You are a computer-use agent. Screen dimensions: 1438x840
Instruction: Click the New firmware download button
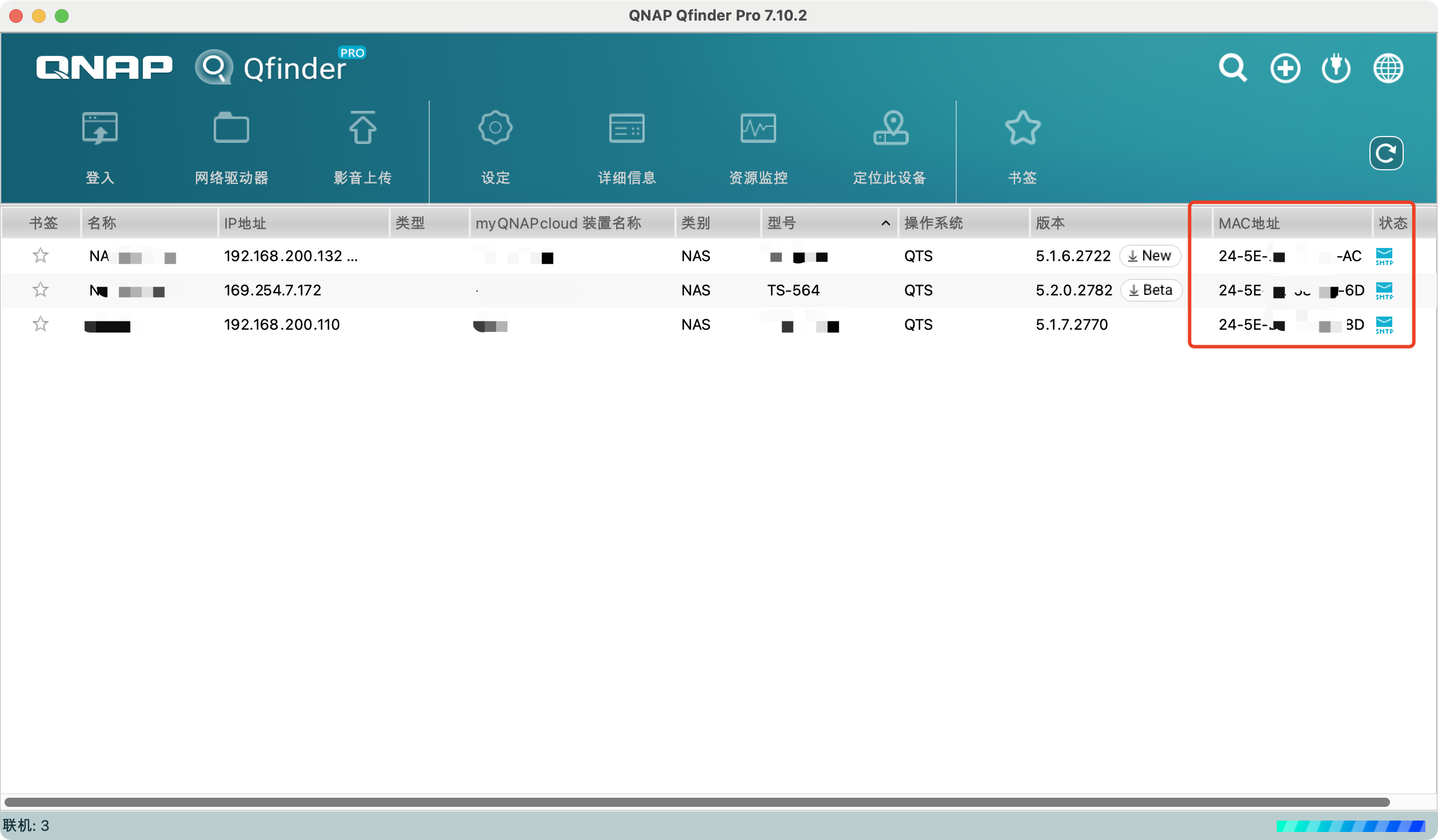[1150, 256]
